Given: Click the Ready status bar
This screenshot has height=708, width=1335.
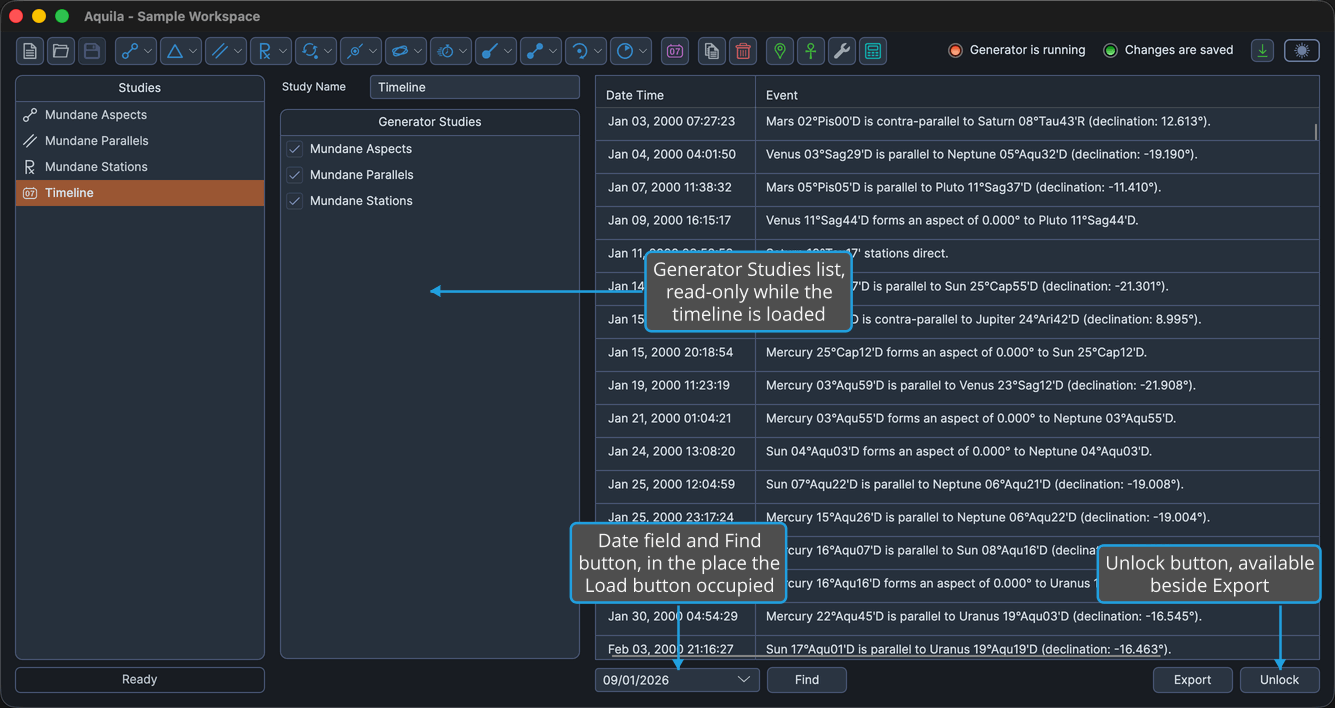Looking at the screenshot, I should tap(140, 680).
